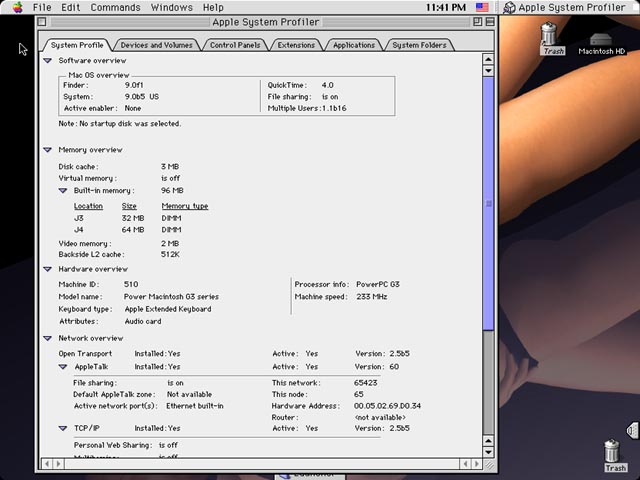Screen dimensions: 640x480
Task: Click the window zoom box
Action: click(477, 22)
